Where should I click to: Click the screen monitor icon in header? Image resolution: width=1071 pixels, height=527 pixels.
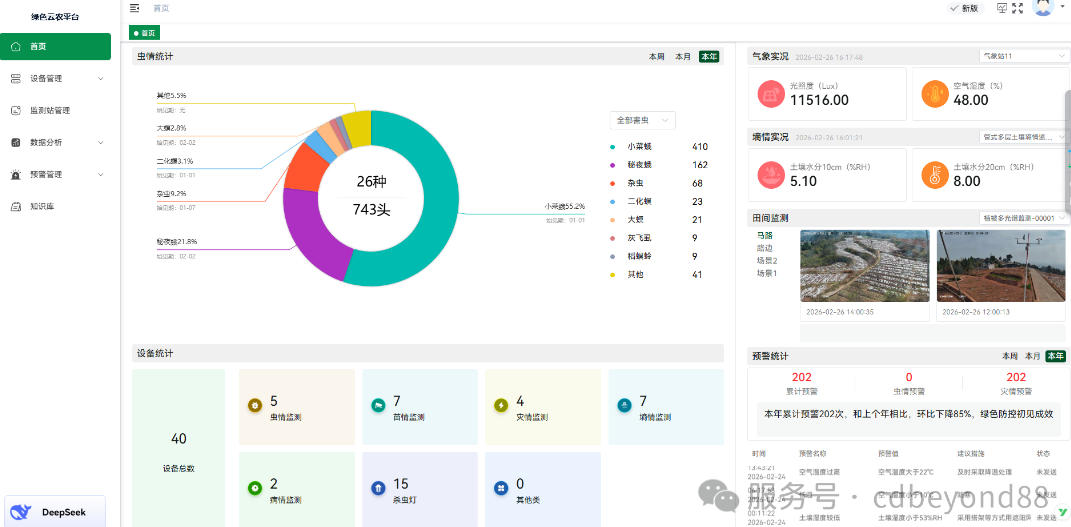(1002, 8)
